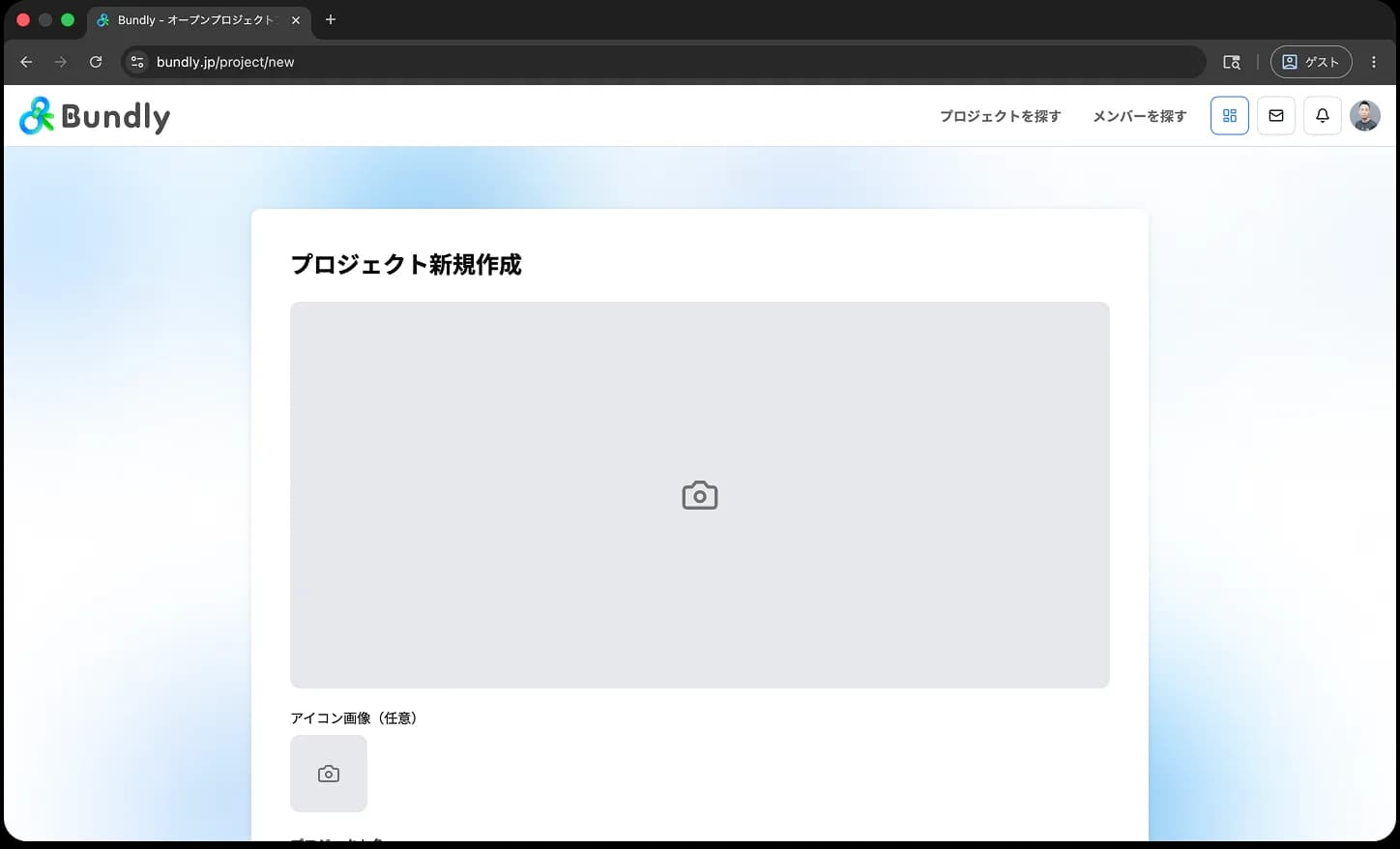Open a new browser tab with plus
Image resolution: width=1400 pixels, height=849 pixels.
(331, 19)
